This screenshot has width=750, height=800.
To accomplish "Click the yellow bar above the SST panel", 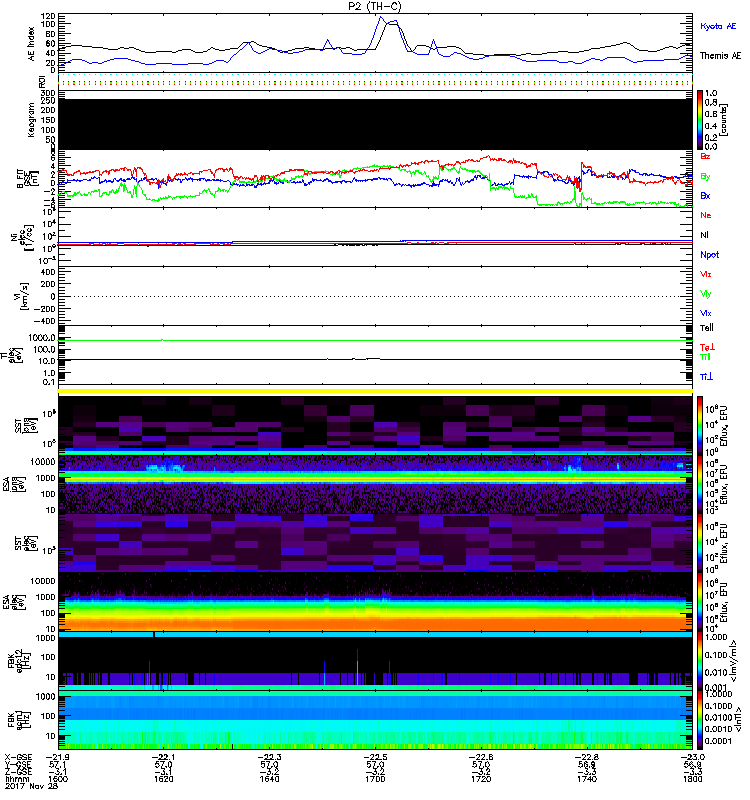I will point(375,391).
